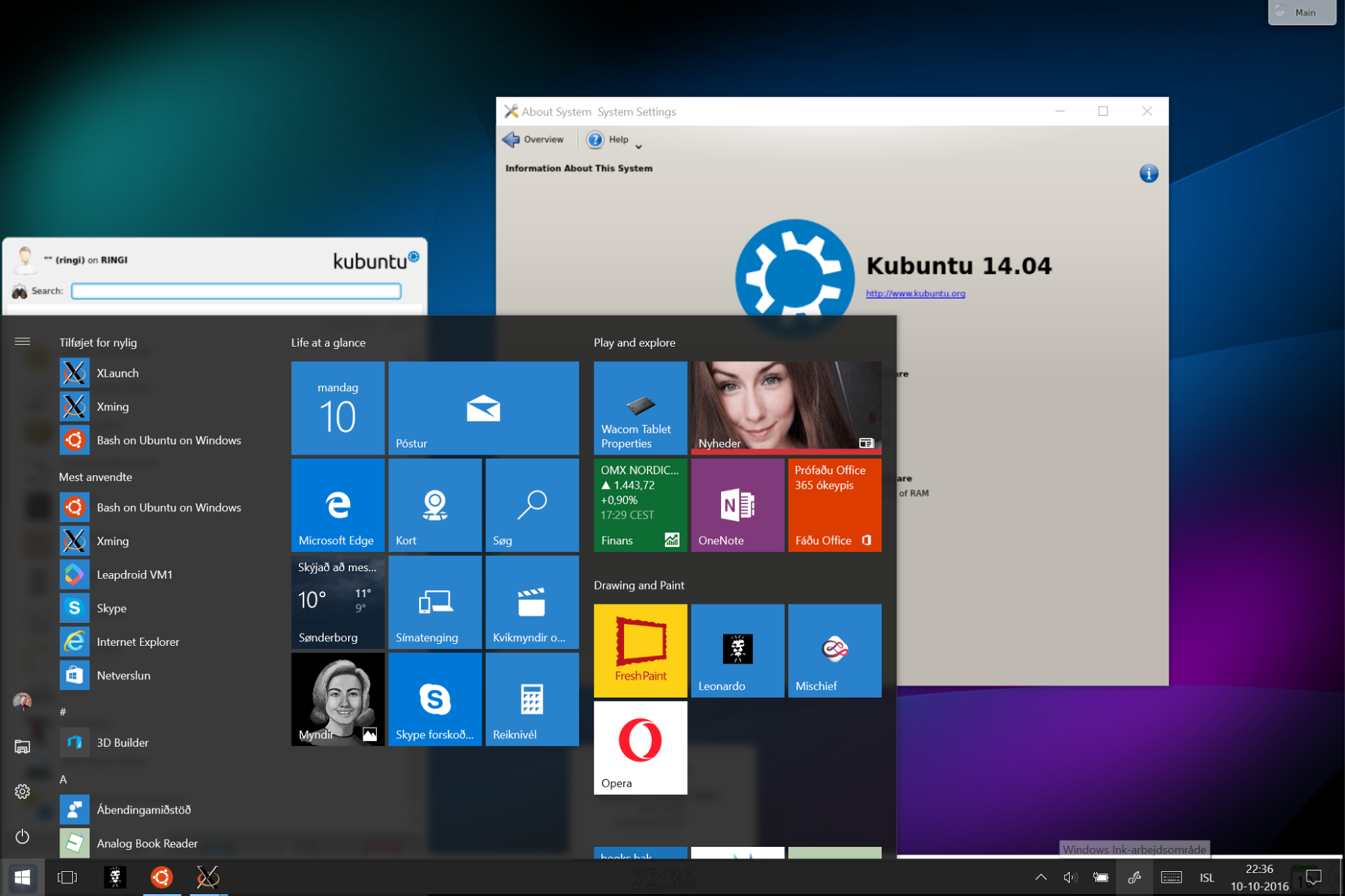Click the # letter group header
This screenshot has width=1345, height=896.
63,712
